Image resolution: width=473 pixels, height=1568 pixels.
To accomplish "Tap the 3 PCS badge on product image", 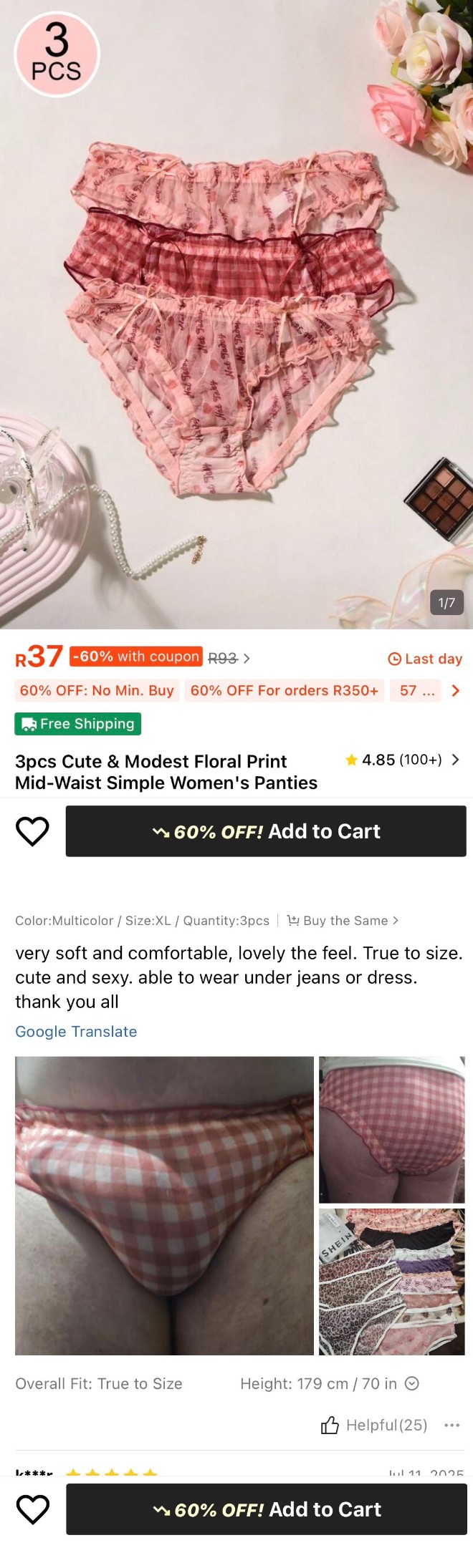I will tap(57, 54).
